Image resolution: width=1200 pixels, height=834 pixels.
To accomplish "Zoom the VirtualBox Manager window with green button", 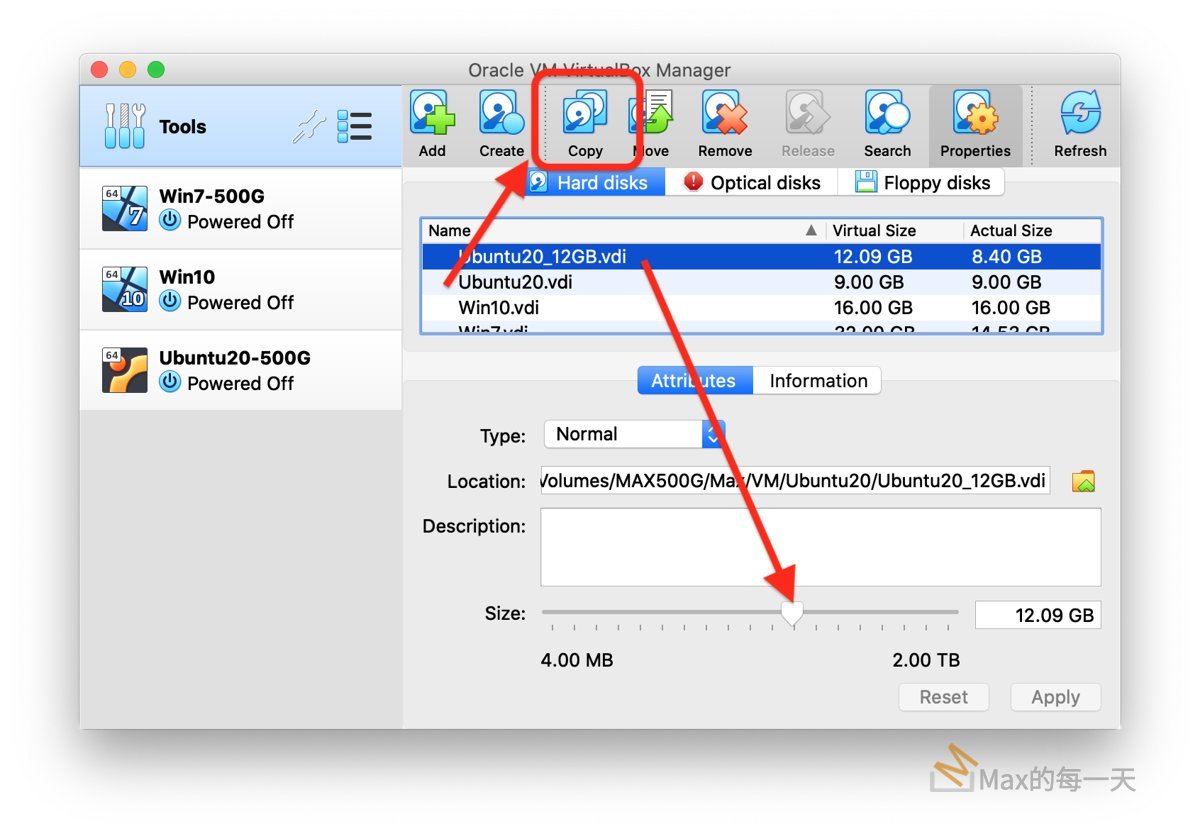I will pyautogui.click(x=156, y=70).
